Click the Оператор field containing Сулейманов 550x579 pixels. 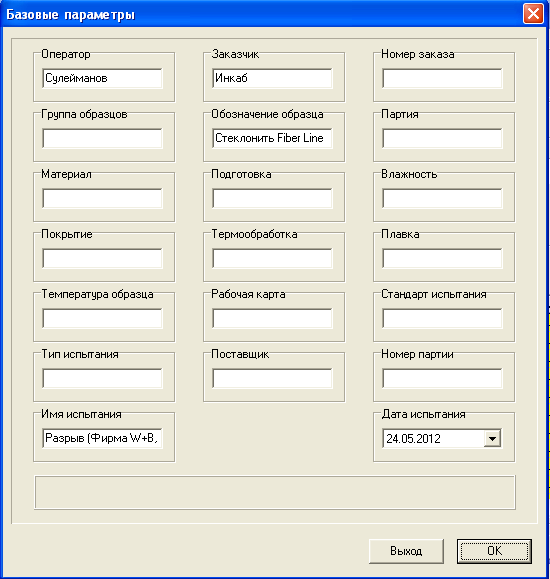coord(102,78)
